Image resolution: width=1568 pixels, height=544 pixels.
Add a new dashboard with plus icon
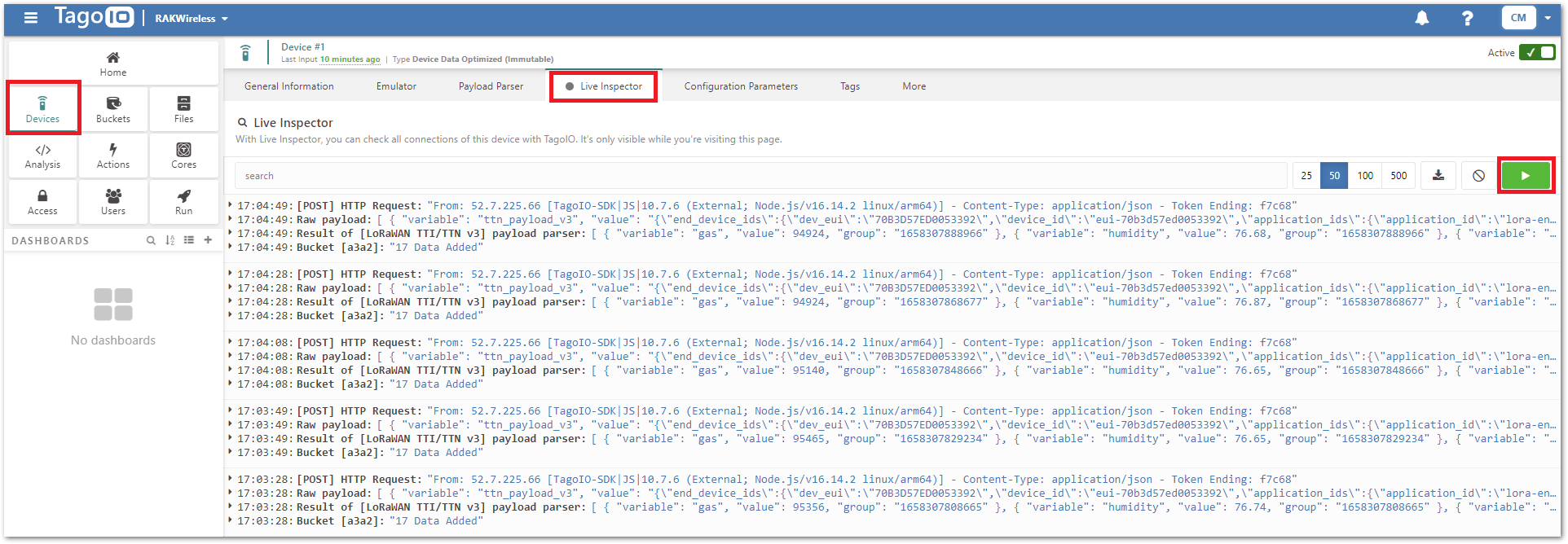point(208,240)
